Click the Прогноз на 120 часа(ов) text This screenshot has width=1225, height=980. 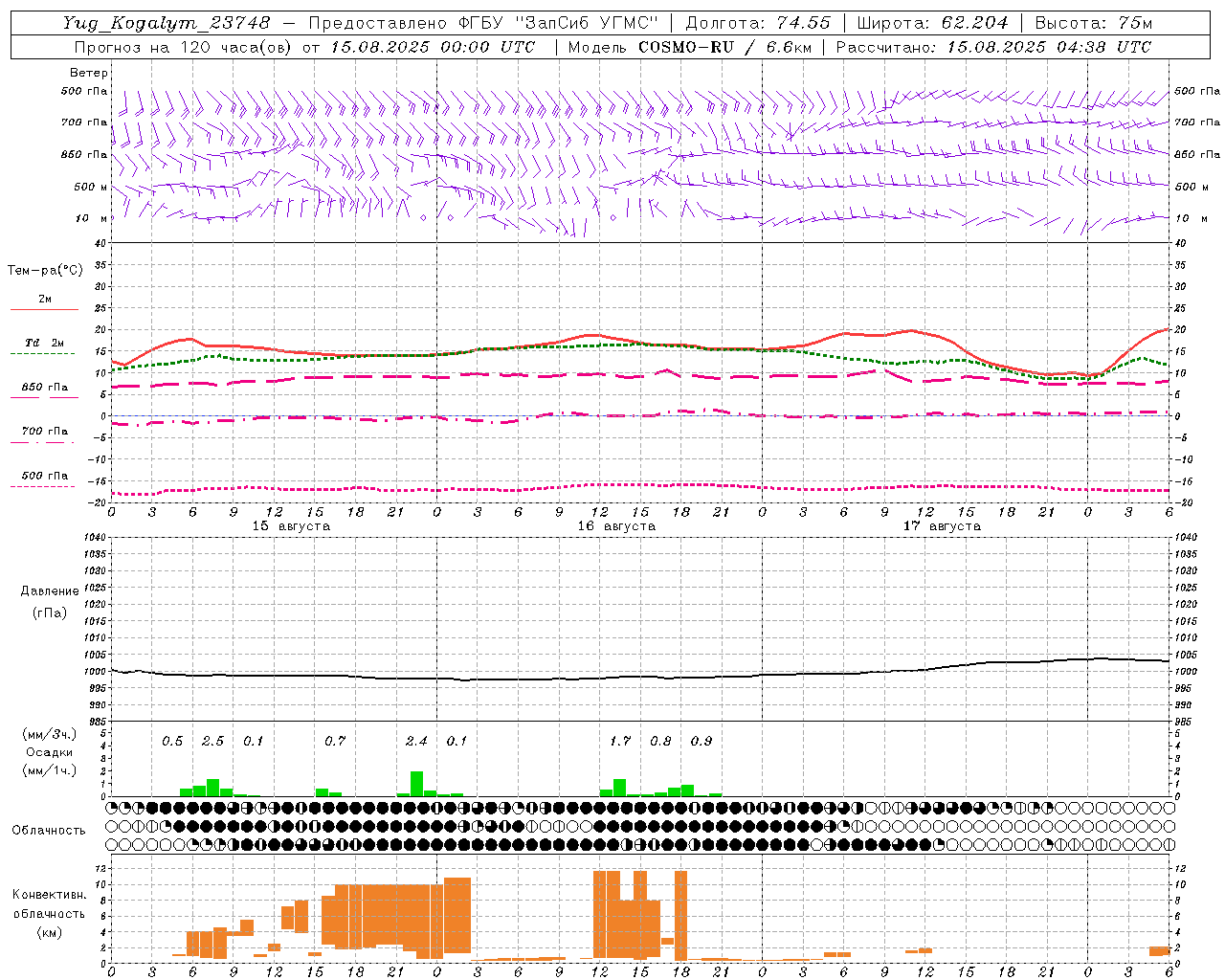[183, 47]
